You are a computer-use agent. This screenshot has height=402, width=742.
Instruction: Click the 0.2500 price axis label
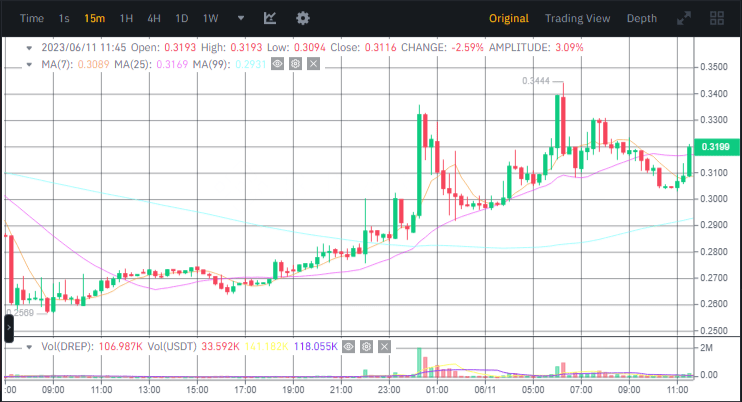pyautogui.click(x=714, y=331)
